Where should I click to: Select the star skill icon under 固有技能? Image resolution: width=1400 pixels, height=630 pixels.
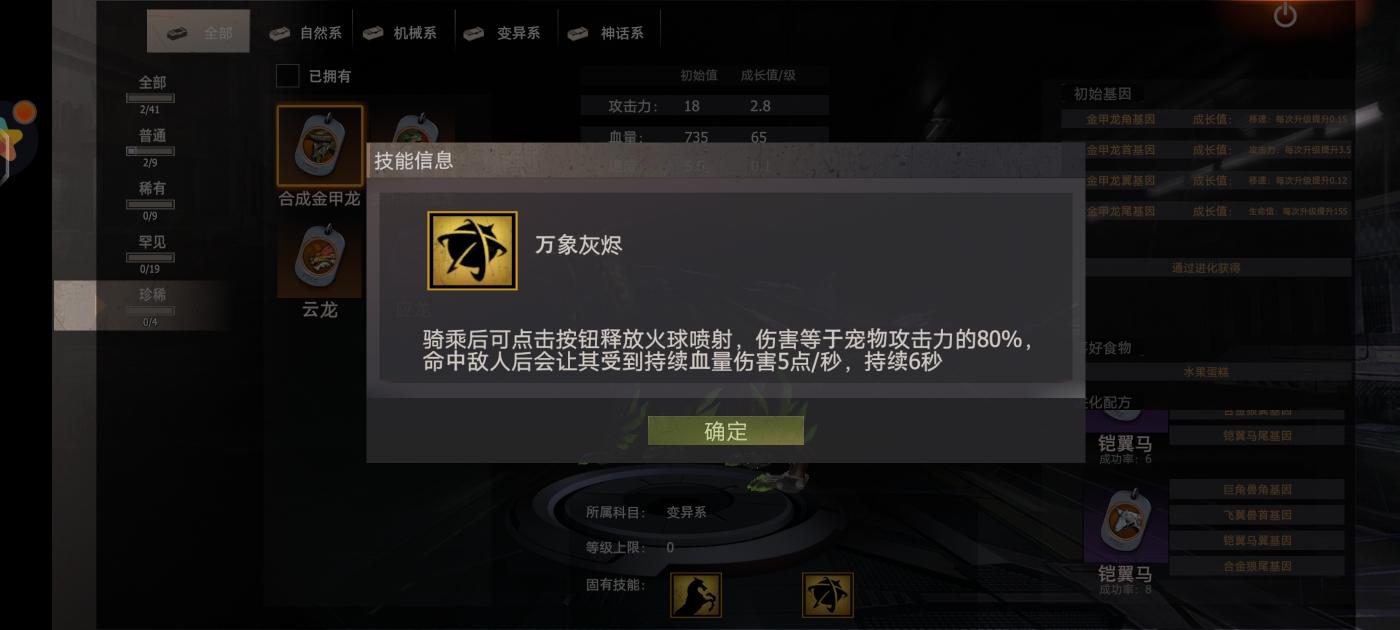click(x=828, y=595)
